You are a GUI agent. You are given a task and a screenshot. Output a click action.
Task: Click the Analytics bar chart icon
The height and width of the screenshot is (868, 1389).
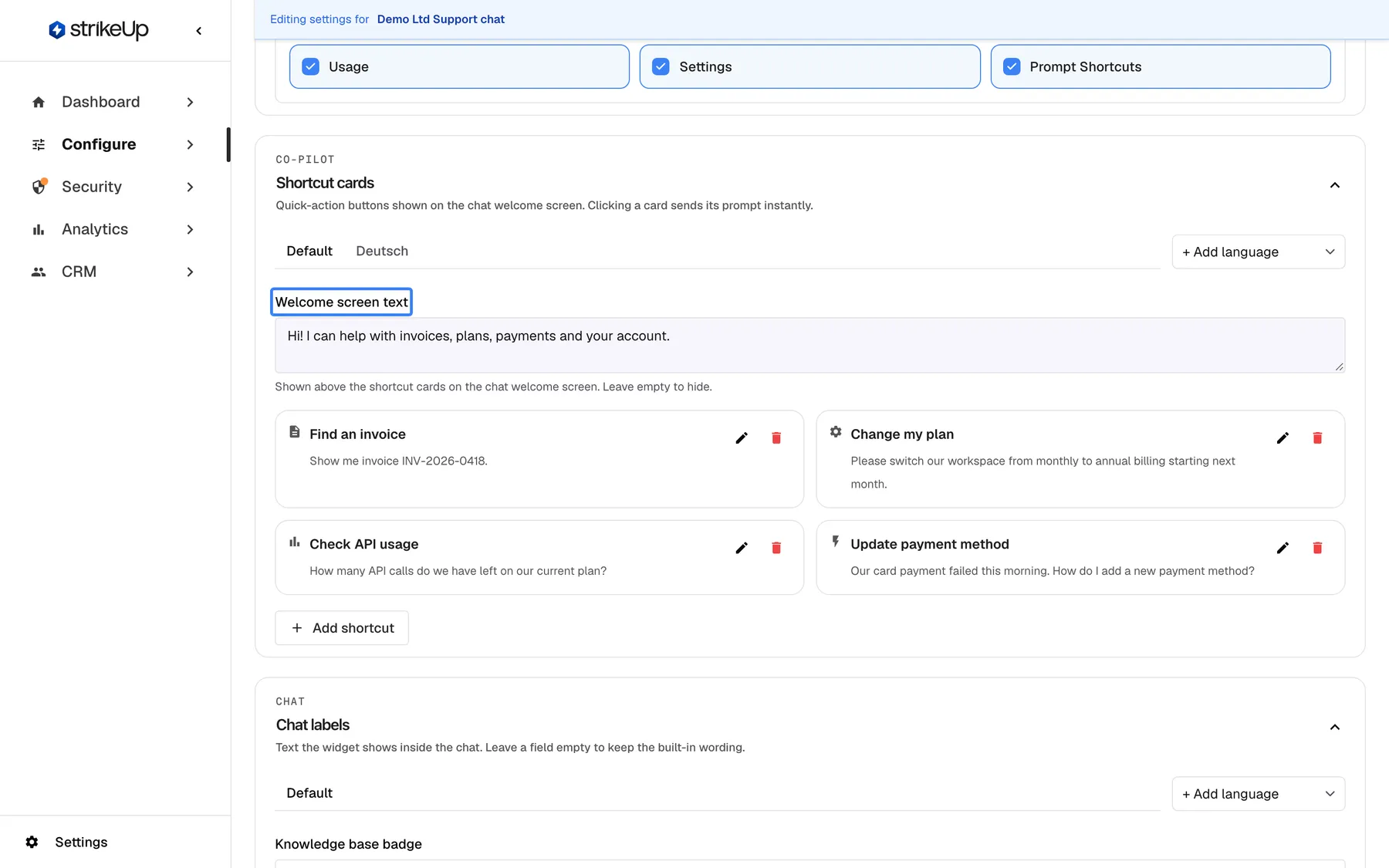pos(39,229)
